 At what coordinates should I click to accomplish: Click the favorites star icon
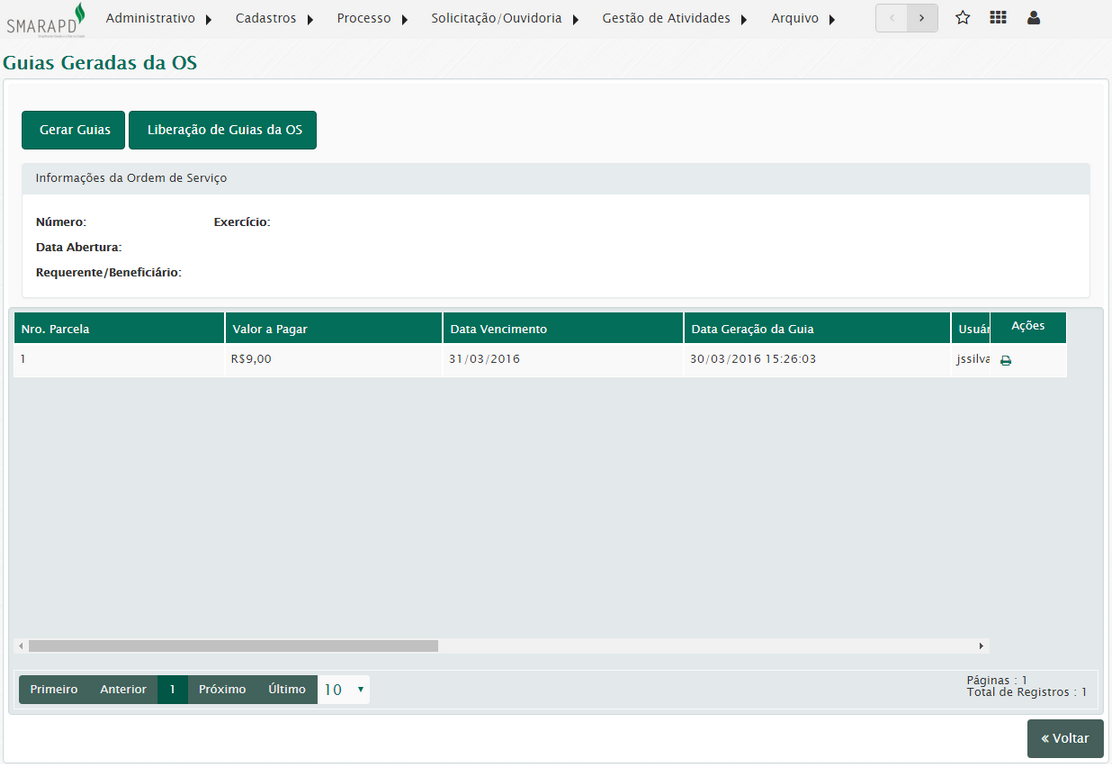pos(962,18)
